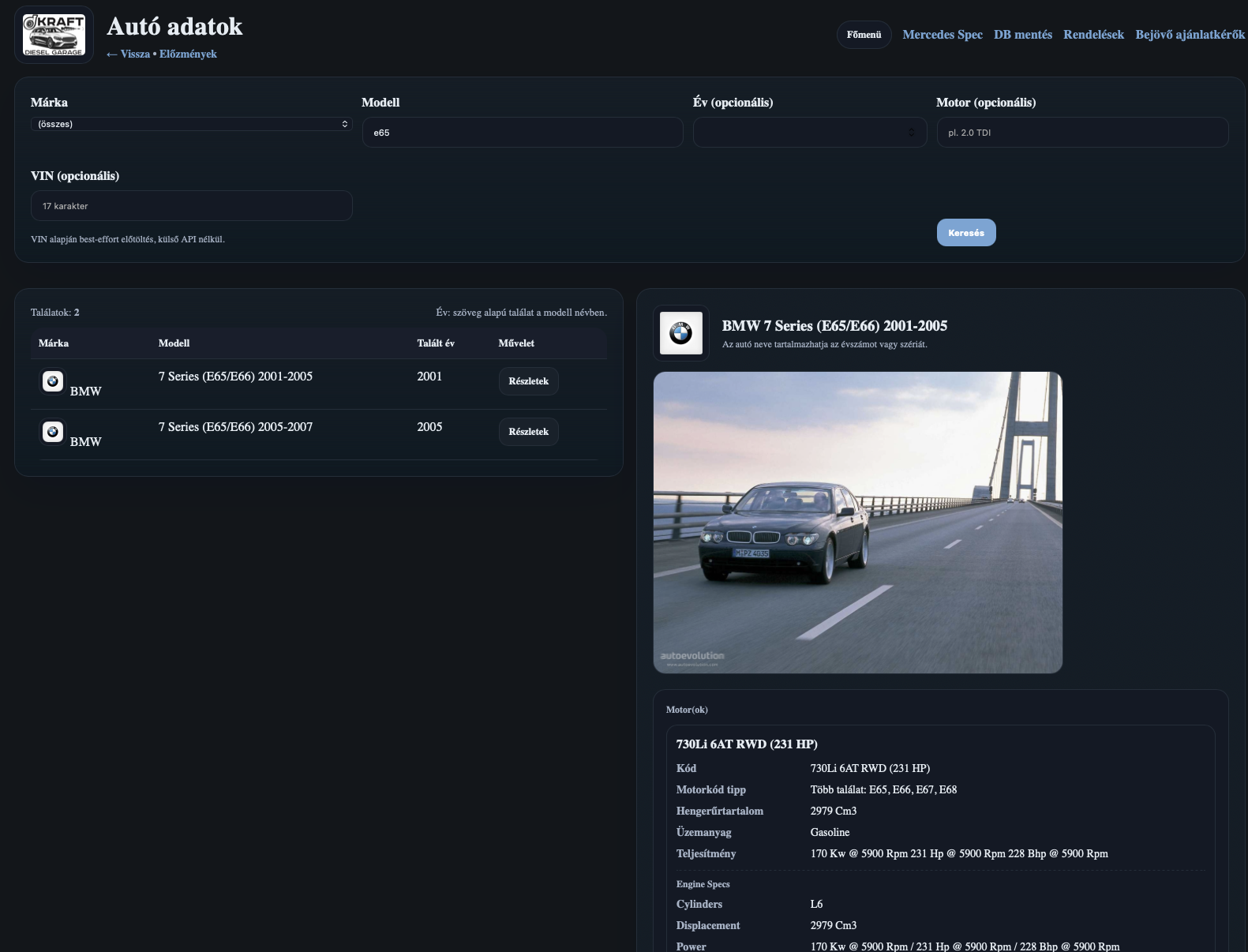Click the details title 'BMW 7 Series (E65/E66) 2001-2005'
Image resolution: width=1248 pixels, height=952 pixels.
coord(834,326)
